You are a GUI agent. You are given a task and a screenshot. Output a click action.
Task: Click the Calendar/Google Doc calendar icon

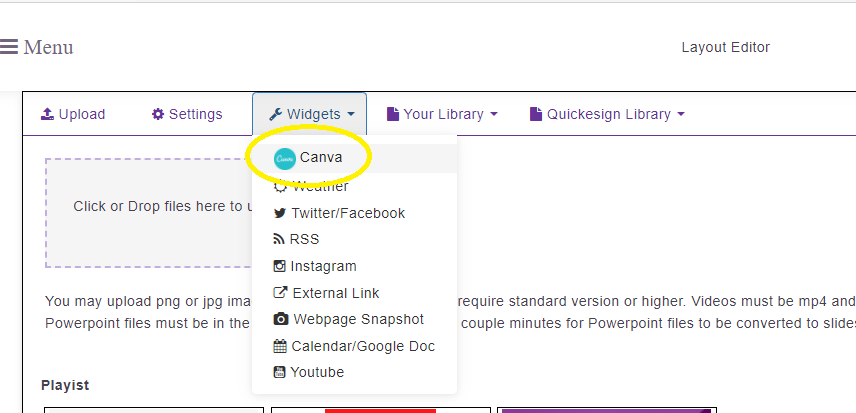pyautogui.click(x=280, y=346)
